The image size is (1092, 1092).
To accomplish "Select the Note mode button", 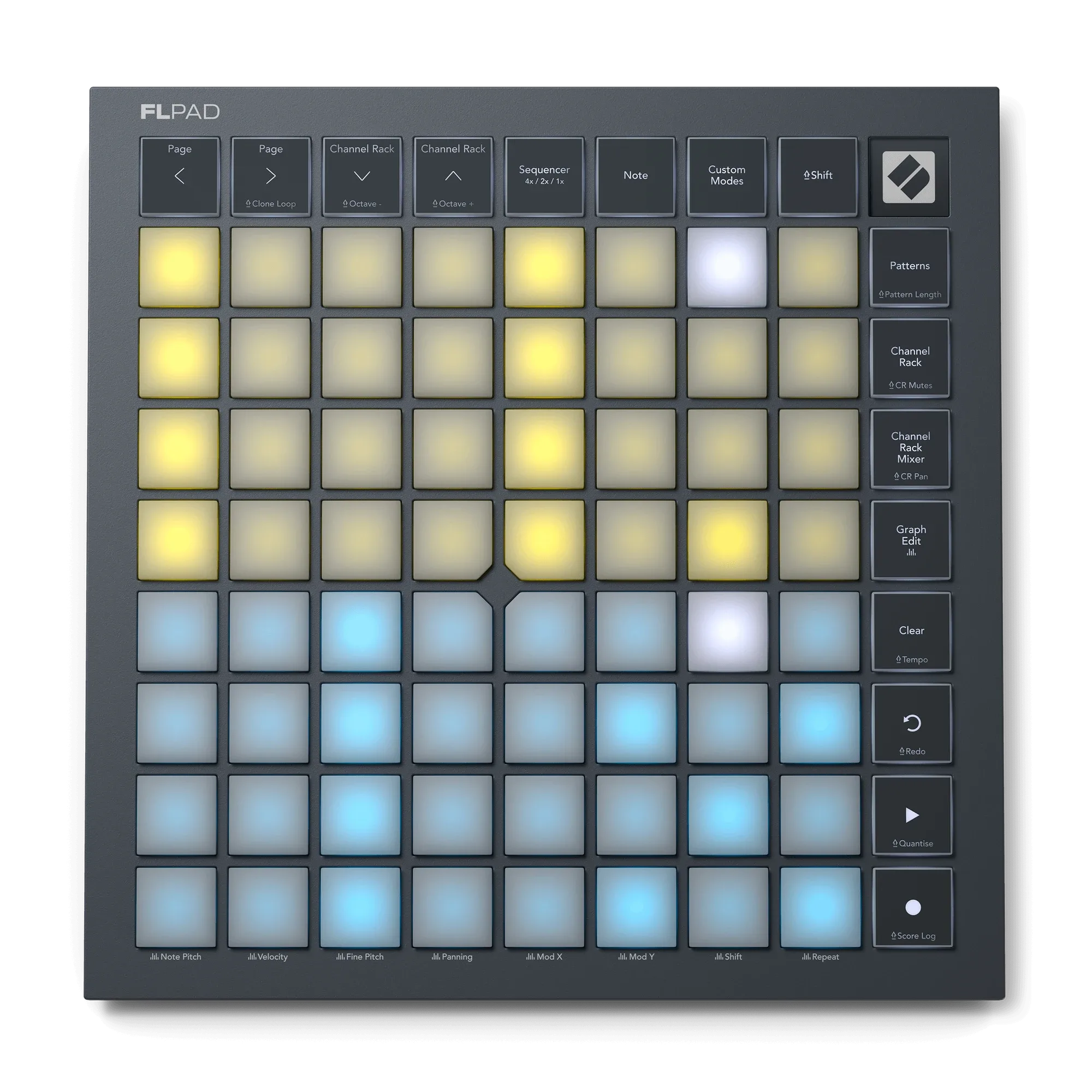I will tap(636, 176).
